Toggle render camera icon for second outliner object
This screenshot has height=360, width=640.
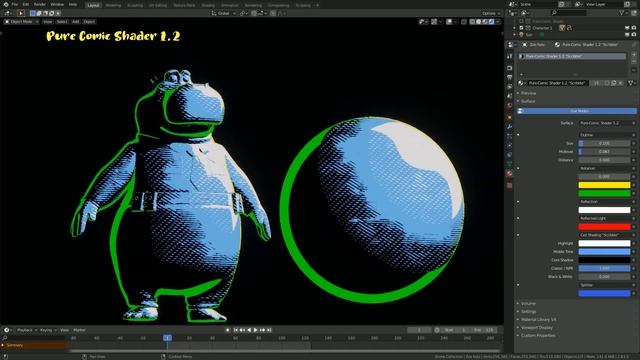click(x=634, y=35)
